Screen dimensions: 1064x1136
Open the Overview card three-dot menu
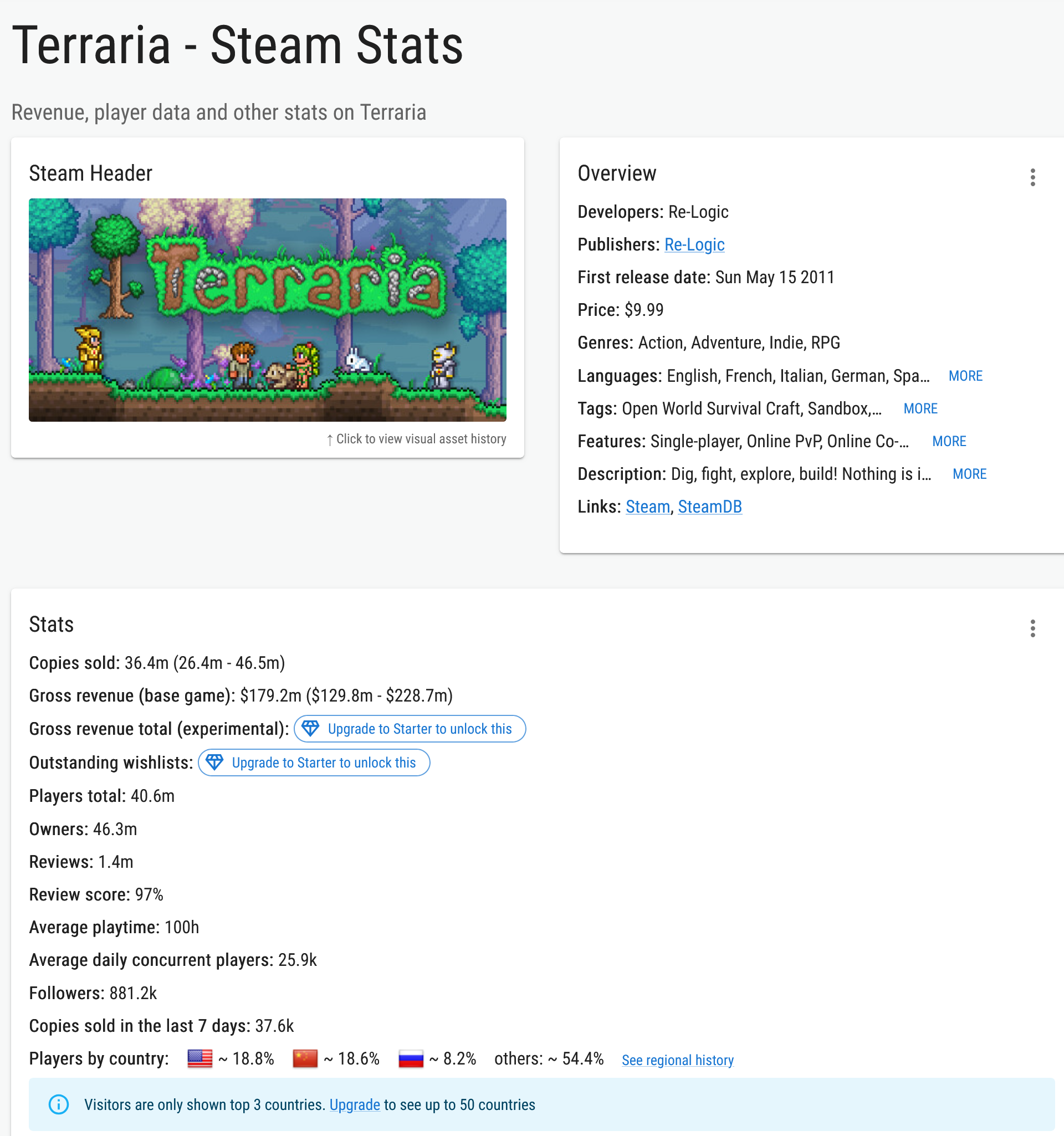click(x=1032, y=177)
